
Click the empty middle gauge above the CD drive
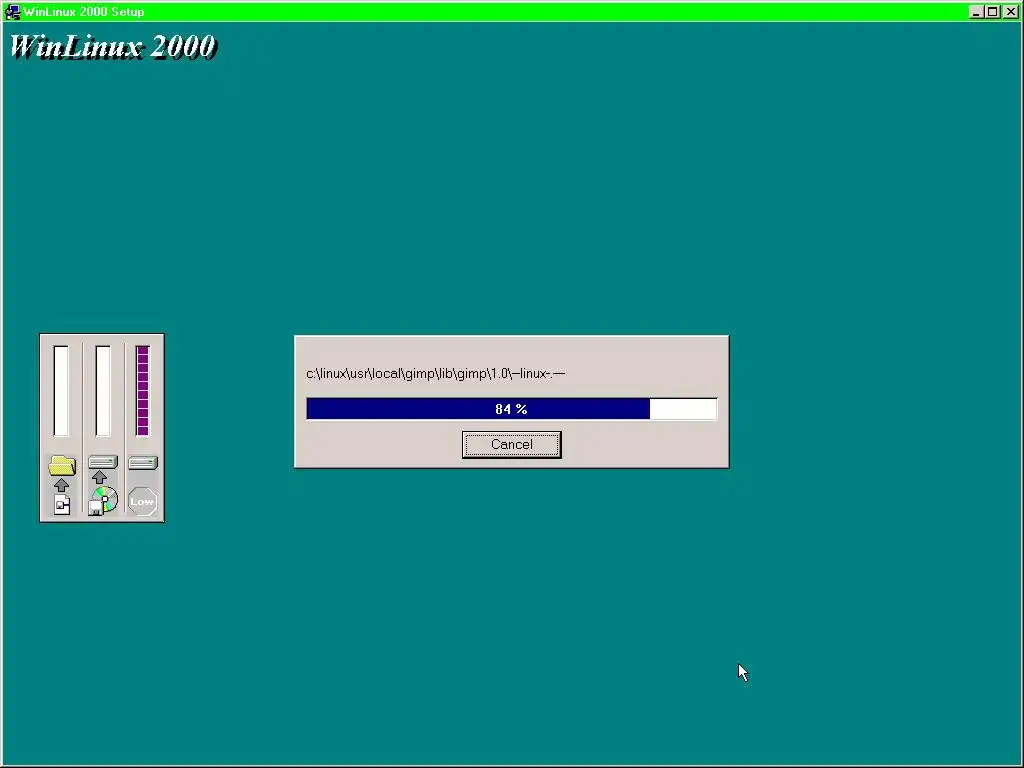point(103,391)
